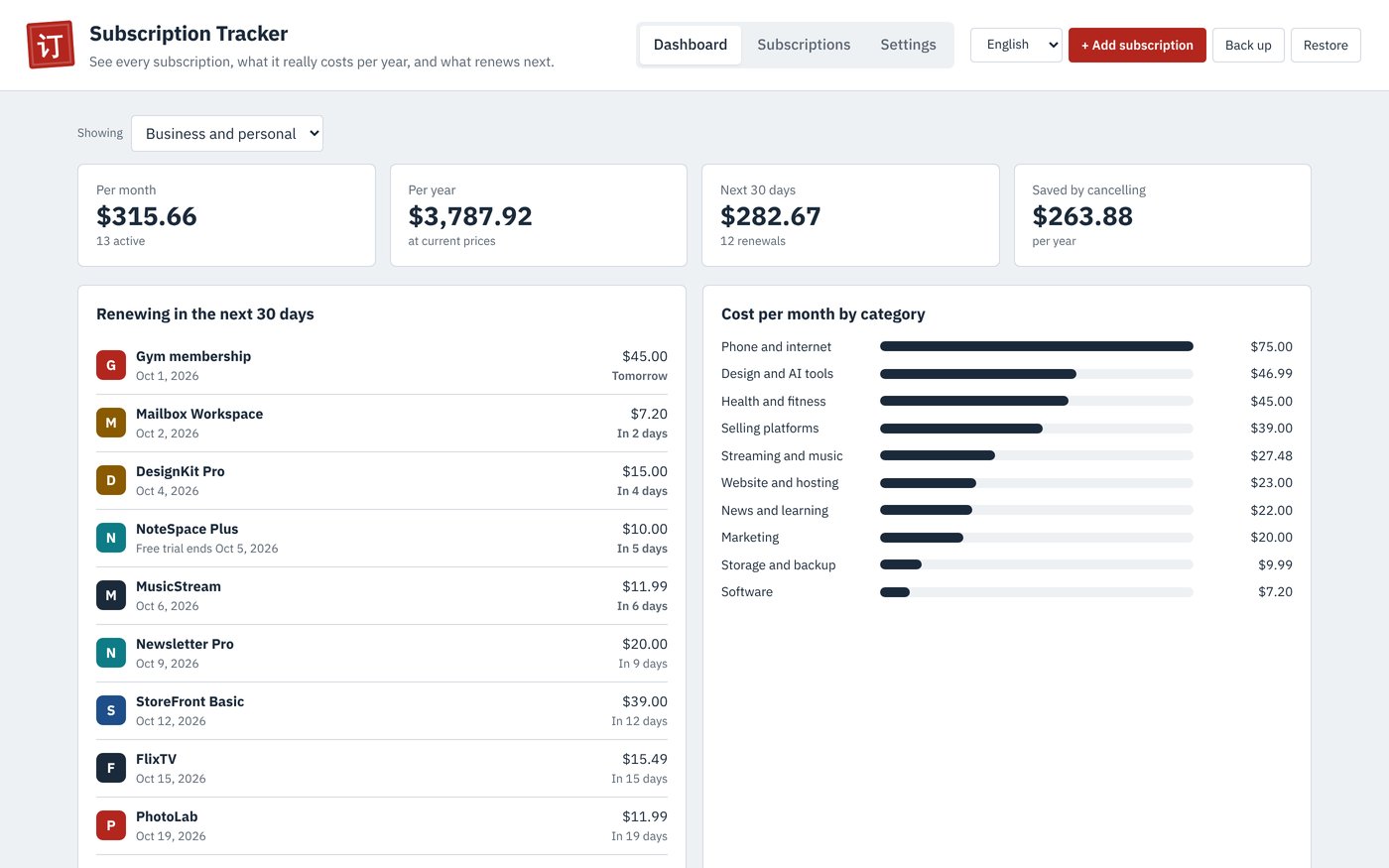1389x868 pixels.
Task: Click the MusicStream name text
Action: point(179,586)
